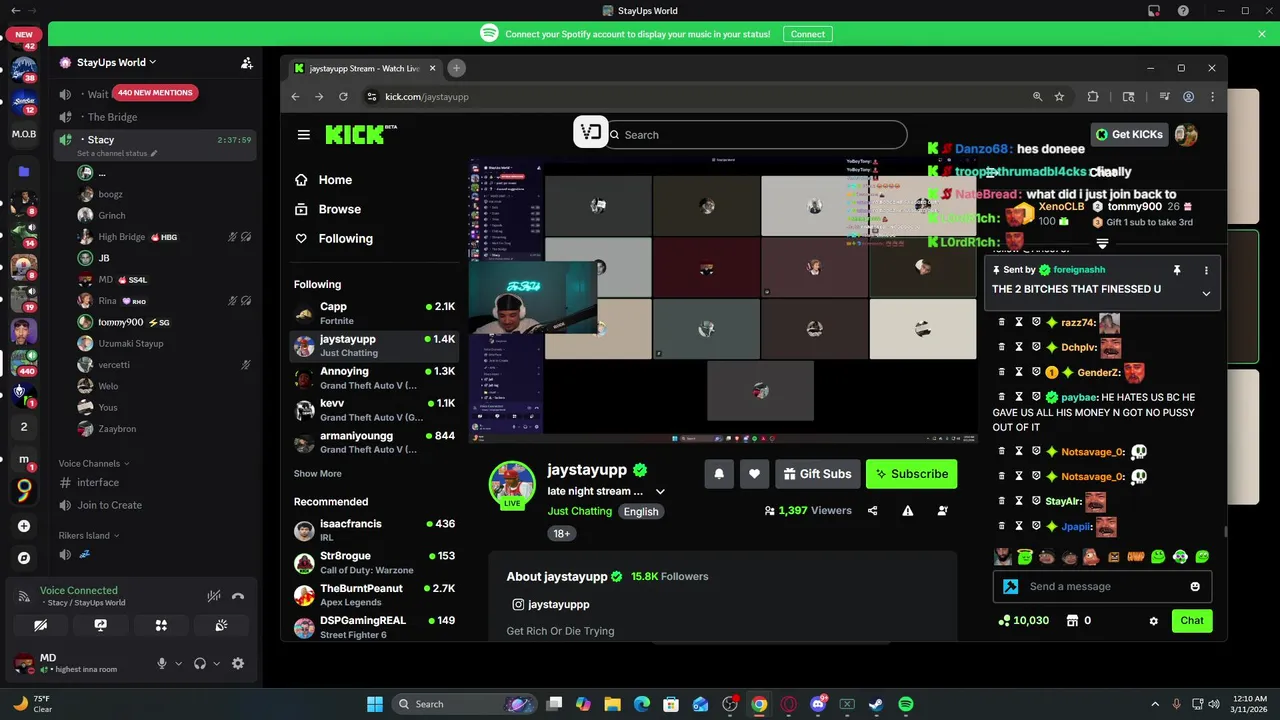The image size is (1280, 720).
Task: Reload the Kick browser page
Action: pos(343,97)
